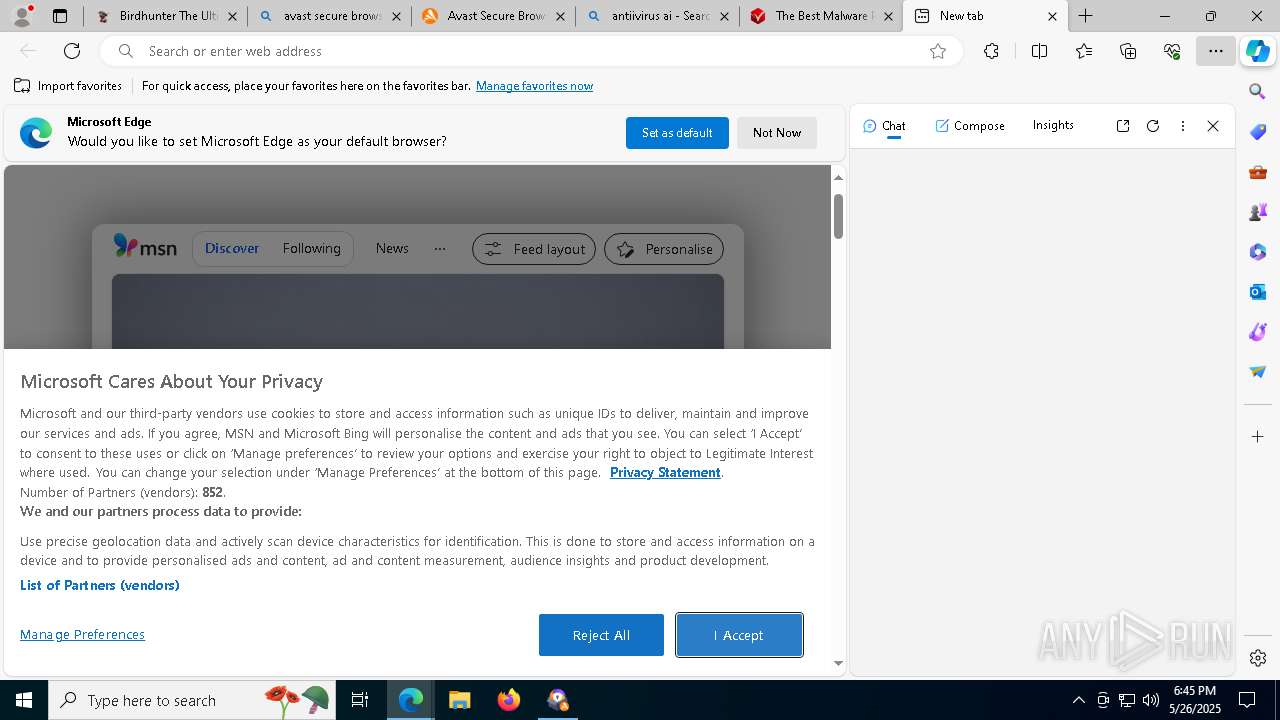Open File Explorer from taskbar
Screen dimensions: 1280x720
(459, 700)
